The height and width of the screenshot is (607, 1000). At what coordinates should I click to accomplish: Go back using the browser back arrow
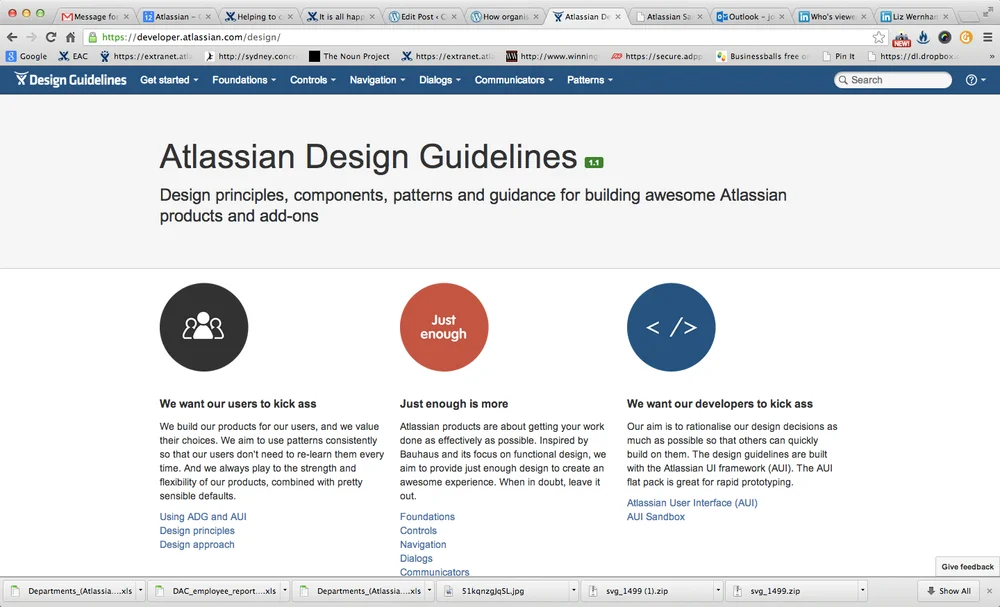tap(12, 38)
